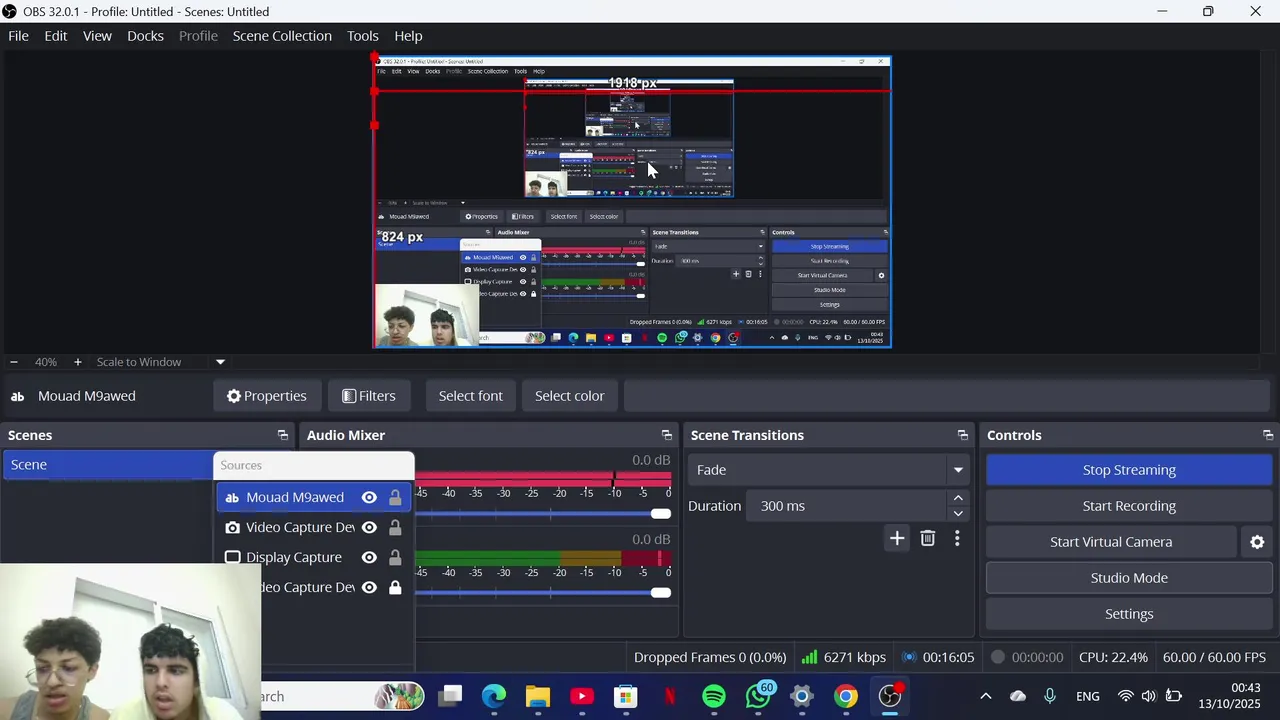
Task: Open Settings from the Controls dock
Action: (1129, 614)
